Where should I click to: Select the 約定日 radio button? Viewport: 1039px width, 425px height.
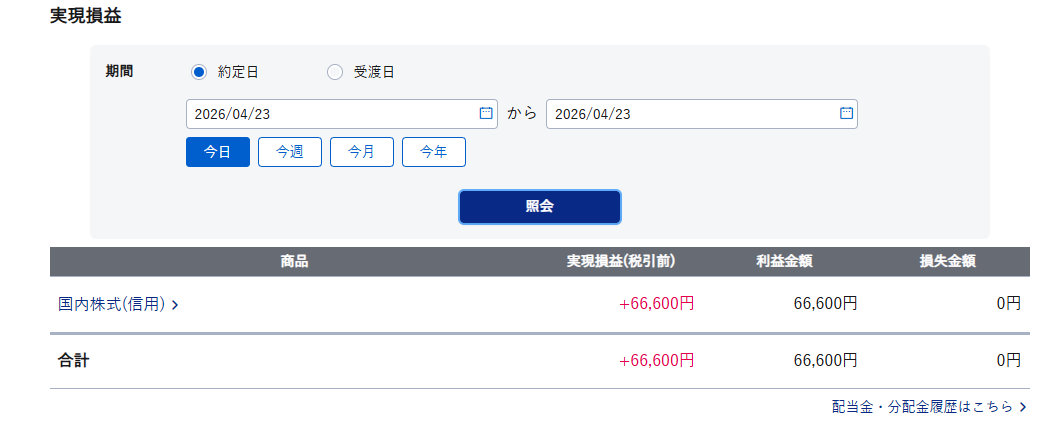click(x=198, y=72)
